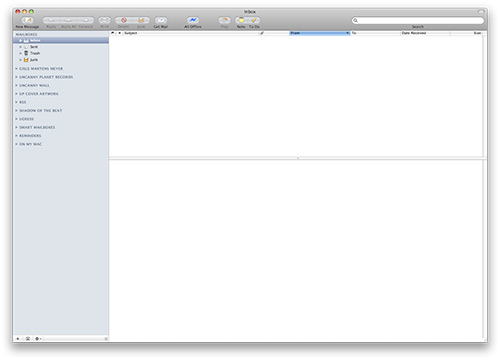The height and width of the screenshot is (360, 500).
Task: Click the toolbar toggle pill in title bar
Action: [481, 11]
